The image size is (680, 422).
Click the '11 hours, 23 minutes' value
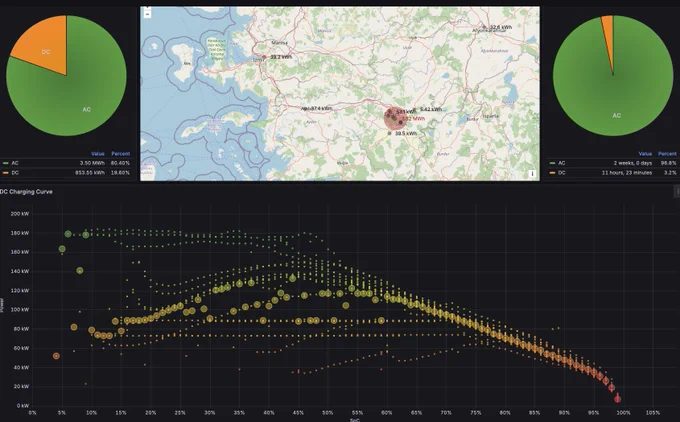[627, 173]
